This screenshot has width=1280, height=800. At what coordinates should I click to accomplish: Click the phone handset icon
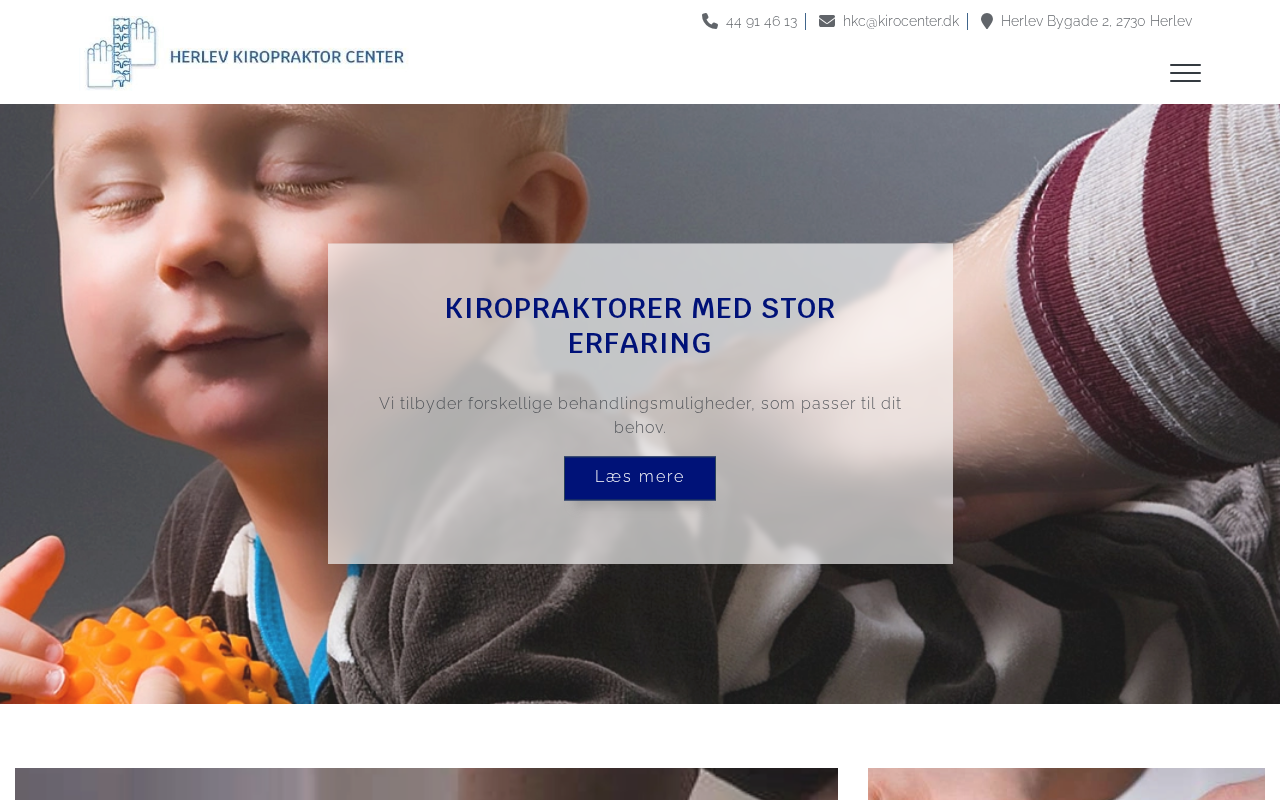click(710, 21)
